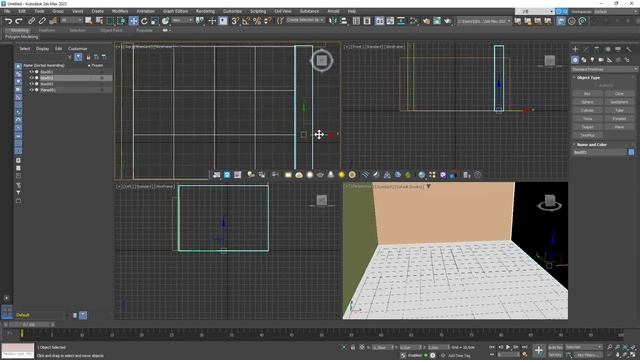Open the scene explorer Display menu
Viewport: 640px width, 360px height.
42,49
